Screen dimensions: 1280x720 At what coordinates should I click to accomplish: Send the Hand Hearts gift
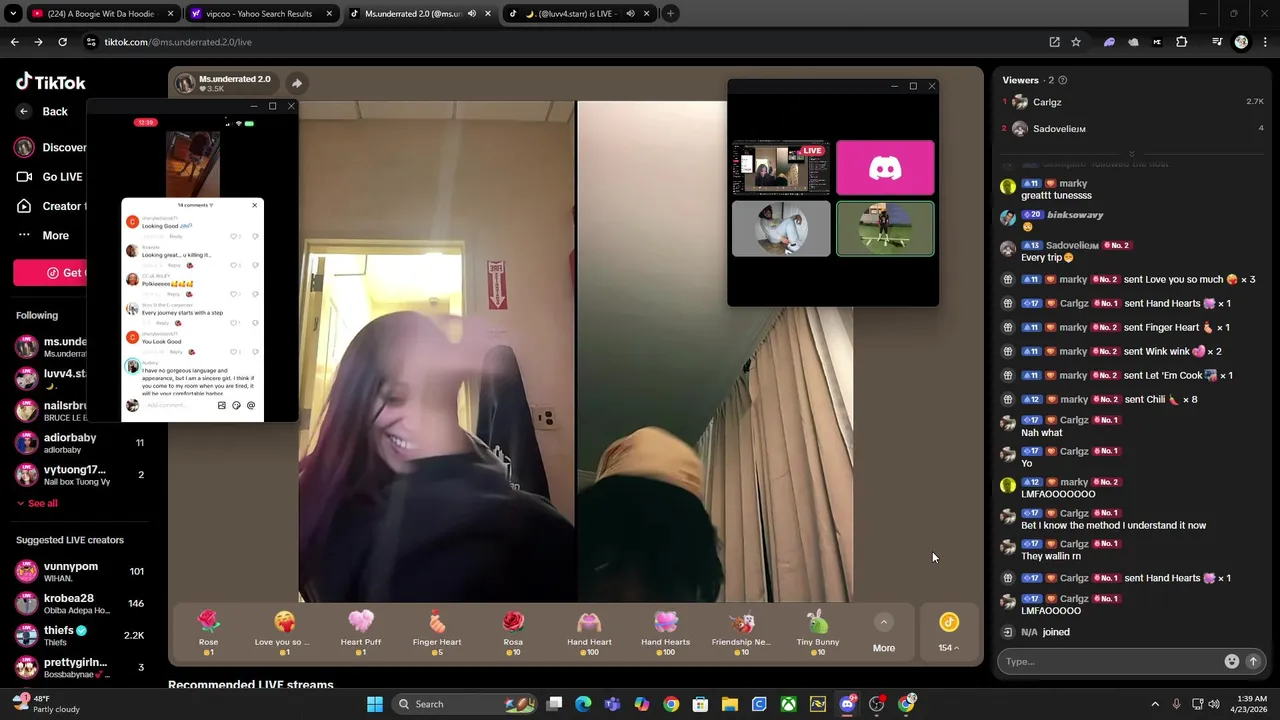click(665, 633)
